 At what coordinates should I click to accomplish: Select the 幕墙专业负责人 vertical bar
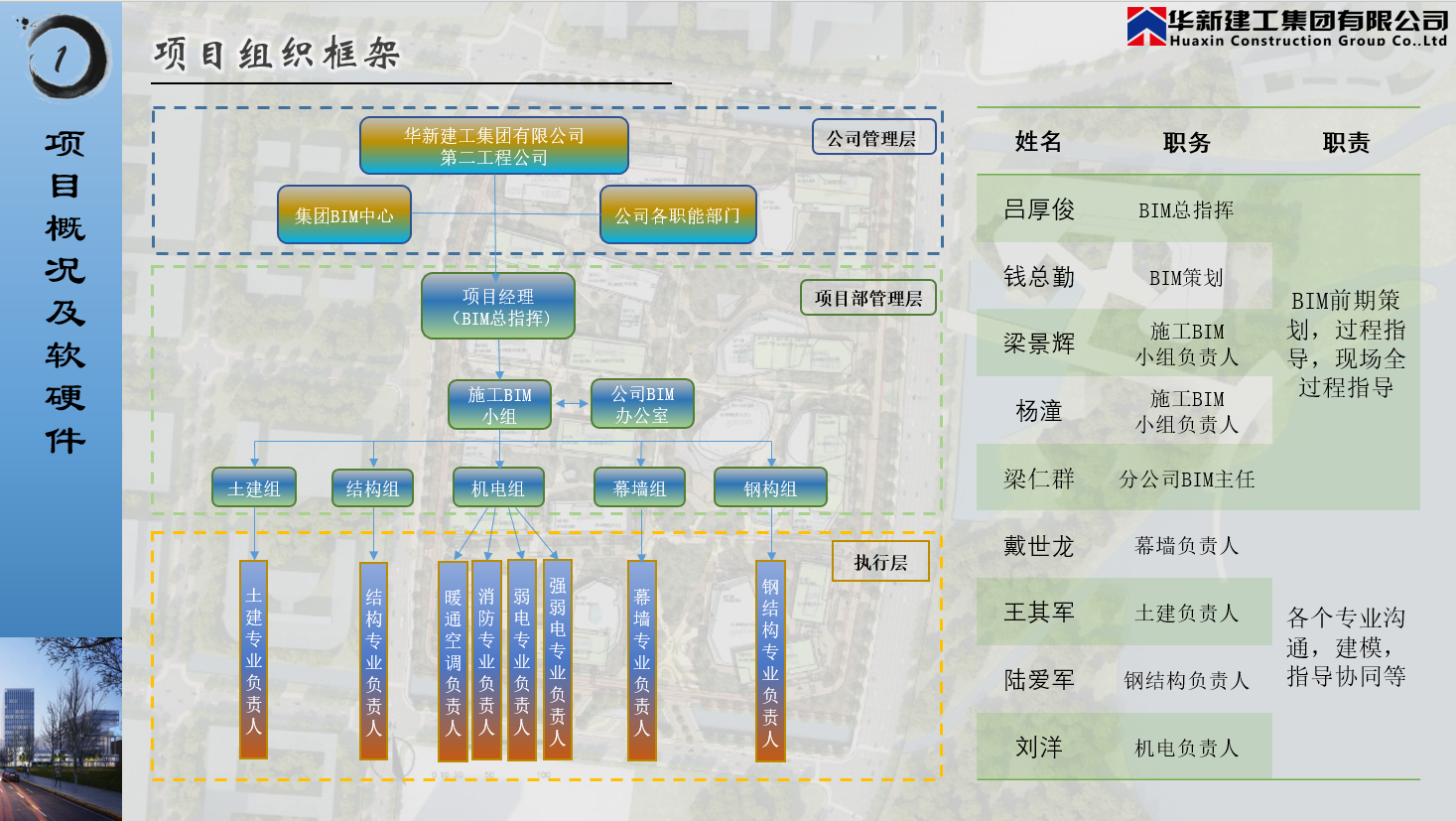[x=642, y=661]
